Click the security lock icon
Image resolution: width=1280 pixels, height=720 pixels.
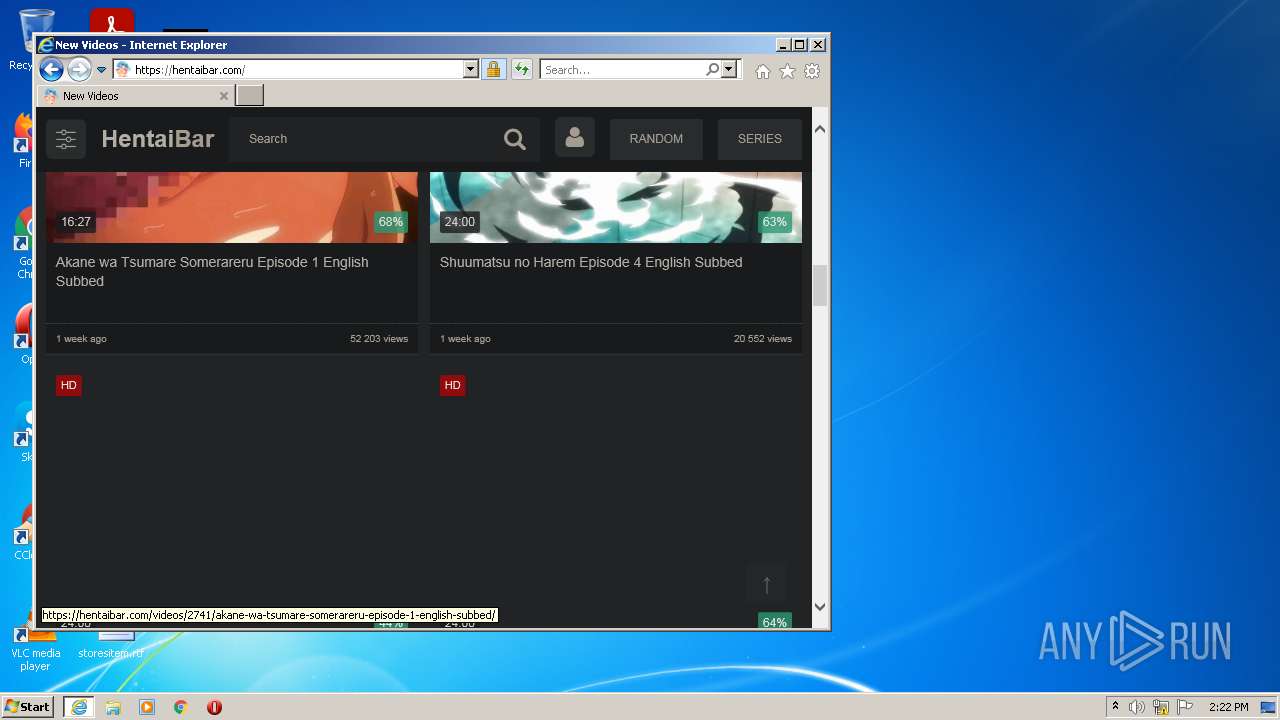(493, 70)
